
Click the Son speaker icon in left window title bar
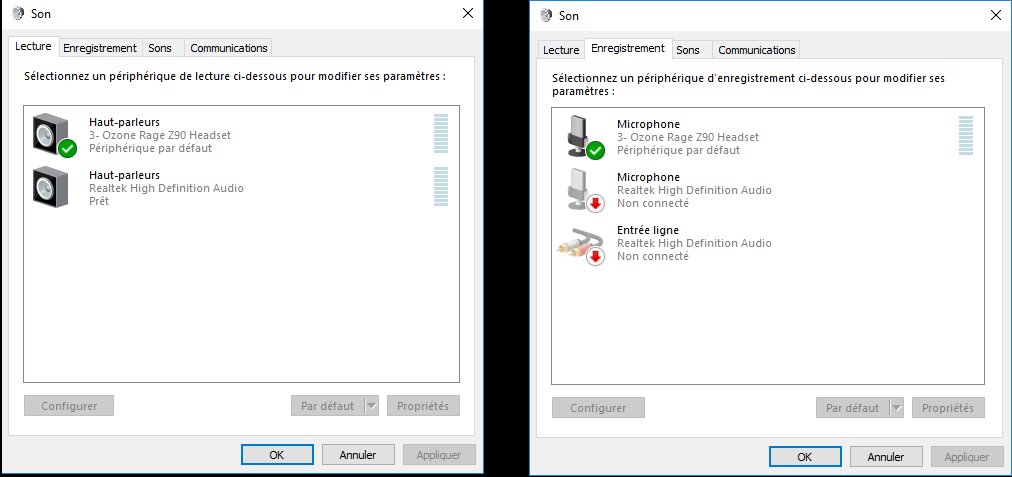click(19, 14)
